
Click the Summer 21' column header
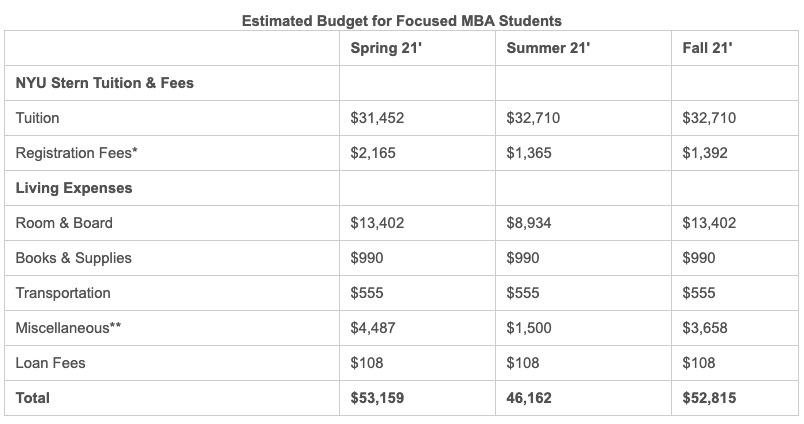click(548, 48)
